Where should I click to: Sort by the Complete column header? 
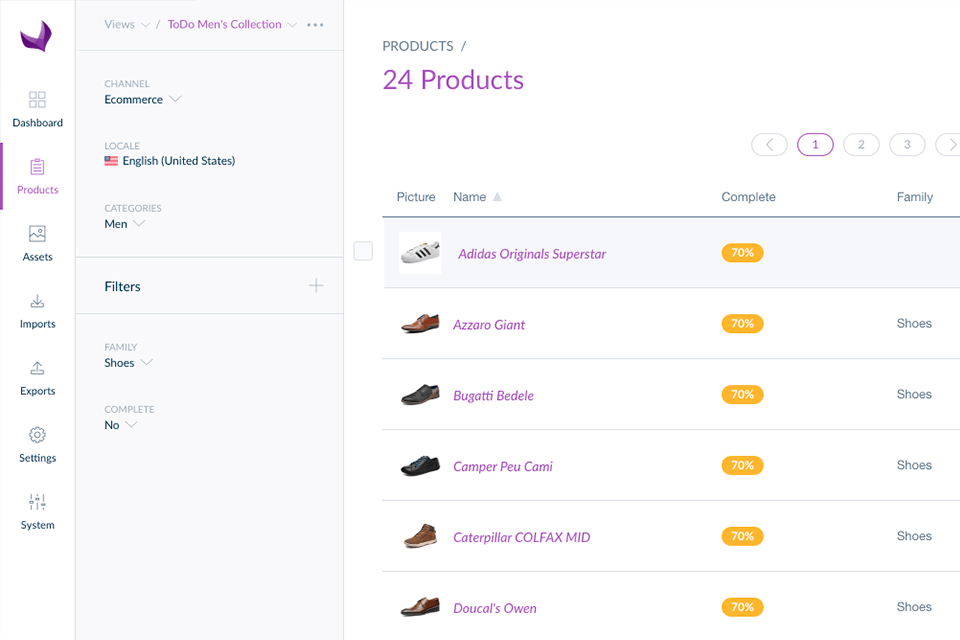pos(748,197)
